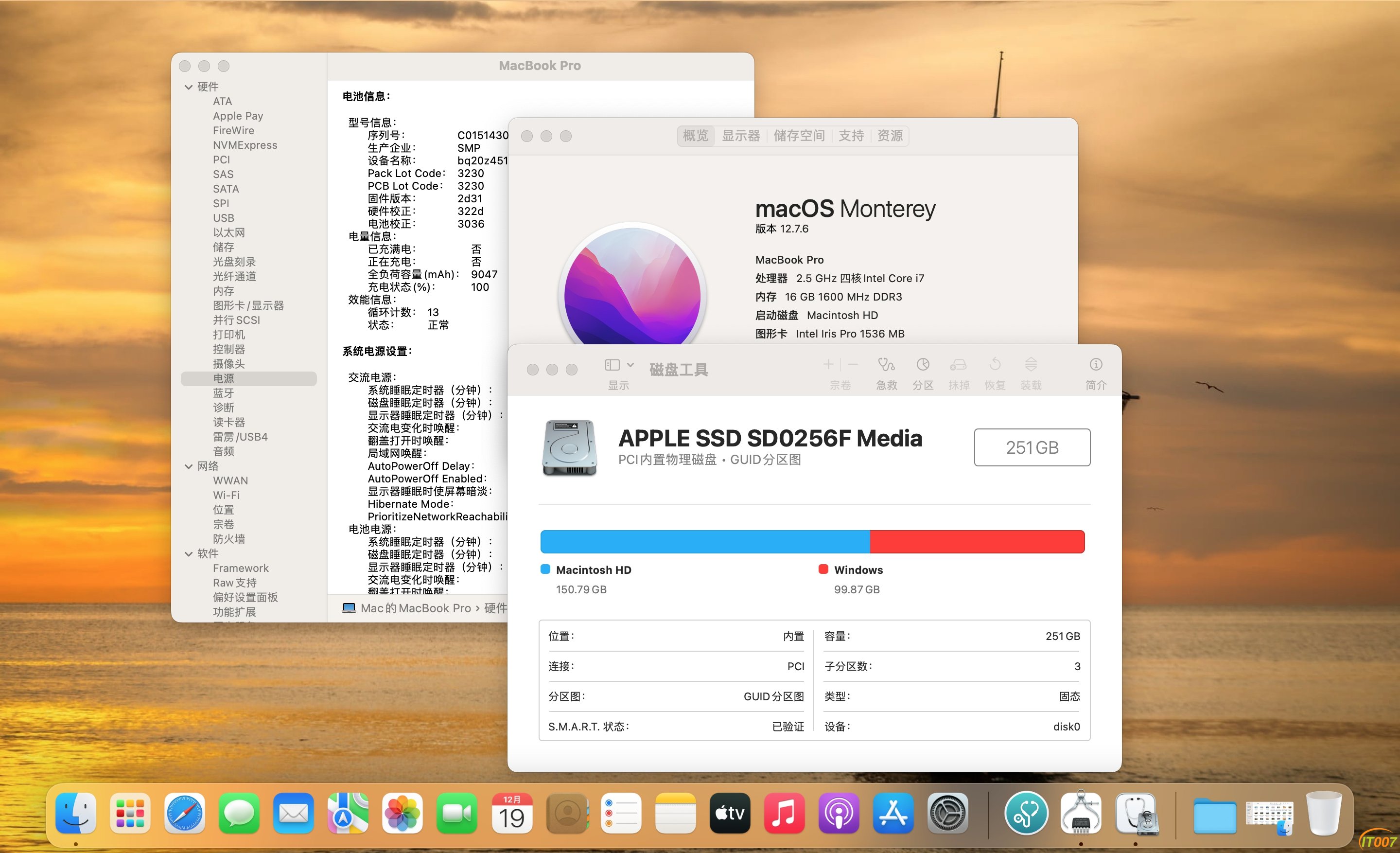This screenshot has width=1400, height=853.
Task: Switch to the 概览 tab in About This Mac
Action: coord(696,136)
